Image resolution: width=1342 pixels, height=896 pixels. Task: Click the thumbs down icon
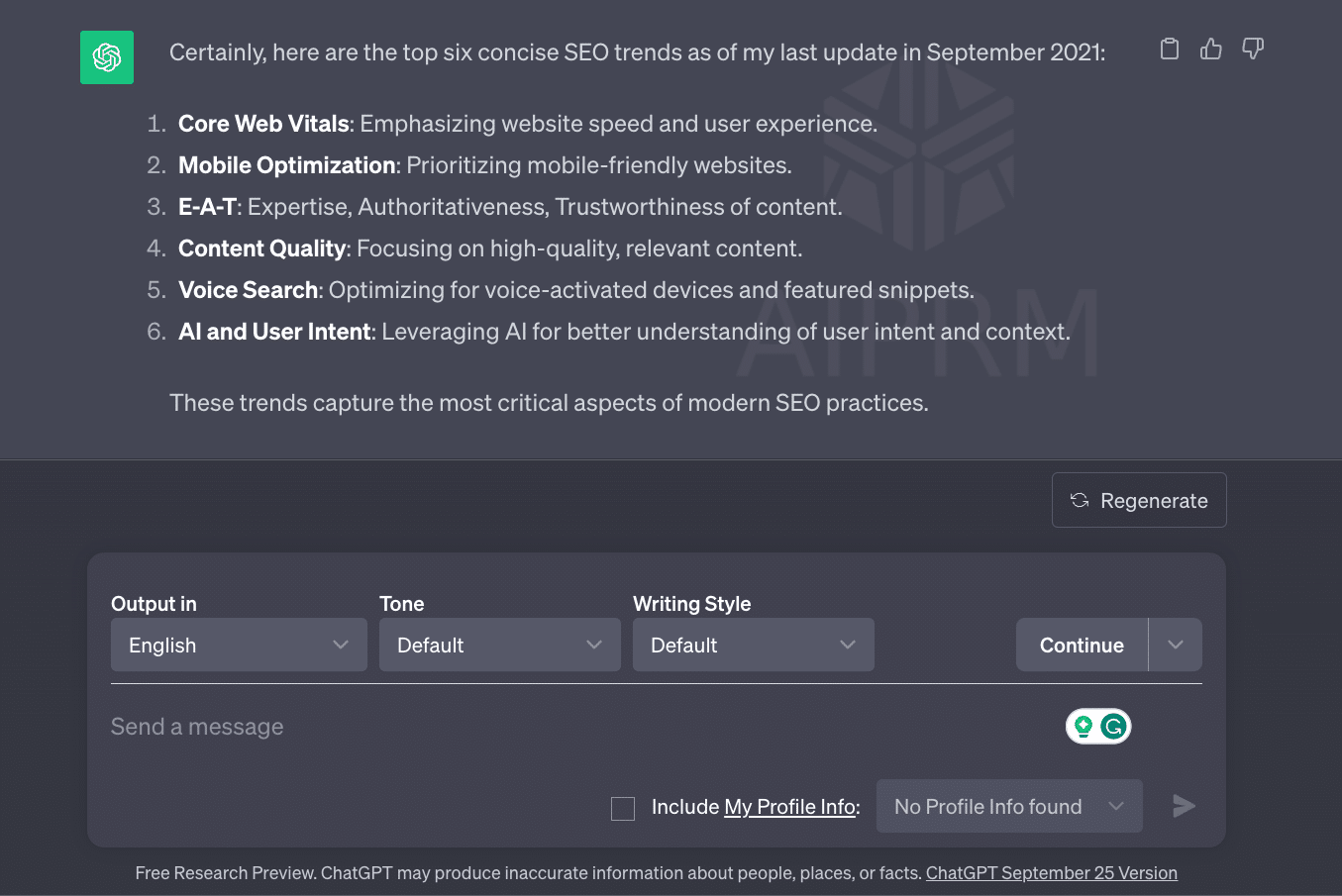[x=1253, y=49]
